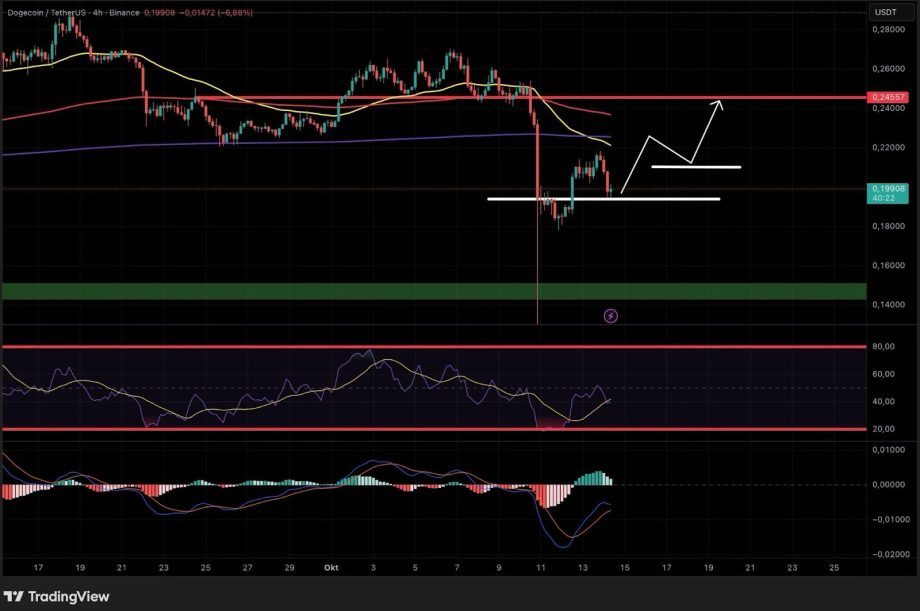The width and height of the screenshot is (920, 611).
Task: Click the 0,14000 price scale value
Action: (888, 305)
